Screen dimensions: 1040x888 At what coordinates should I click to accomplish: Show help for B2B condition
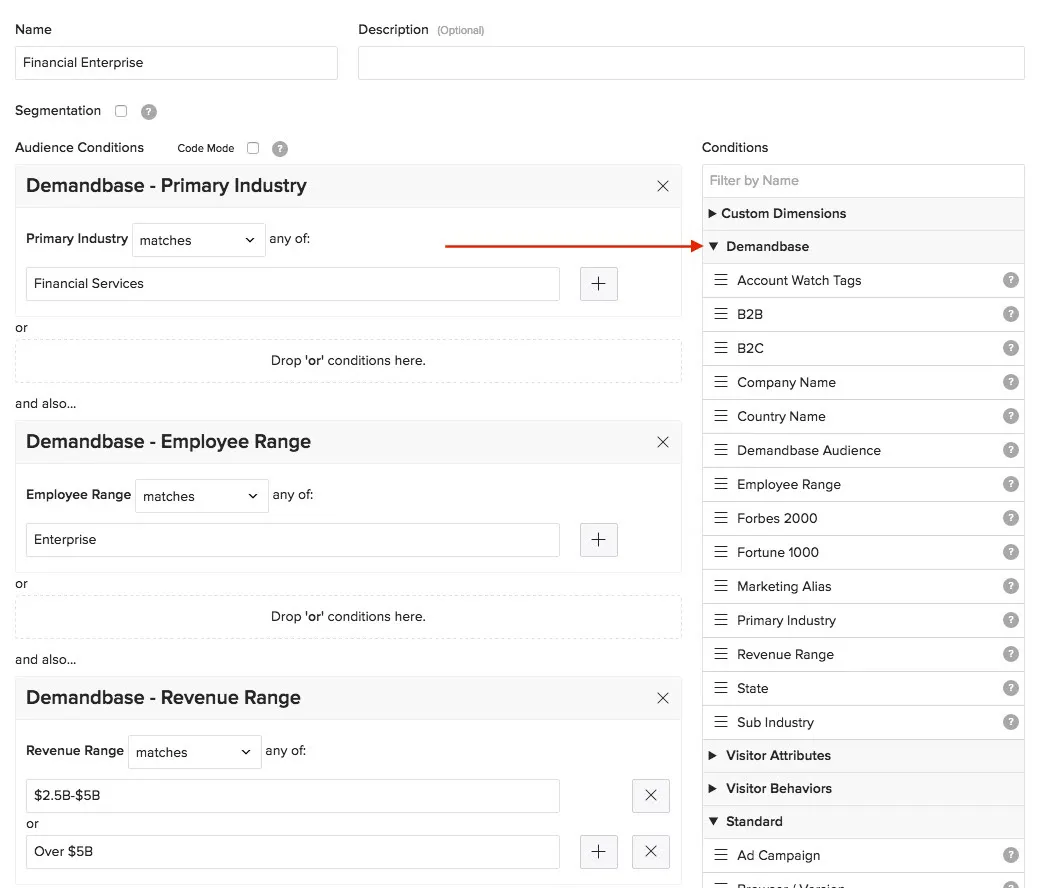(1010, 314)
